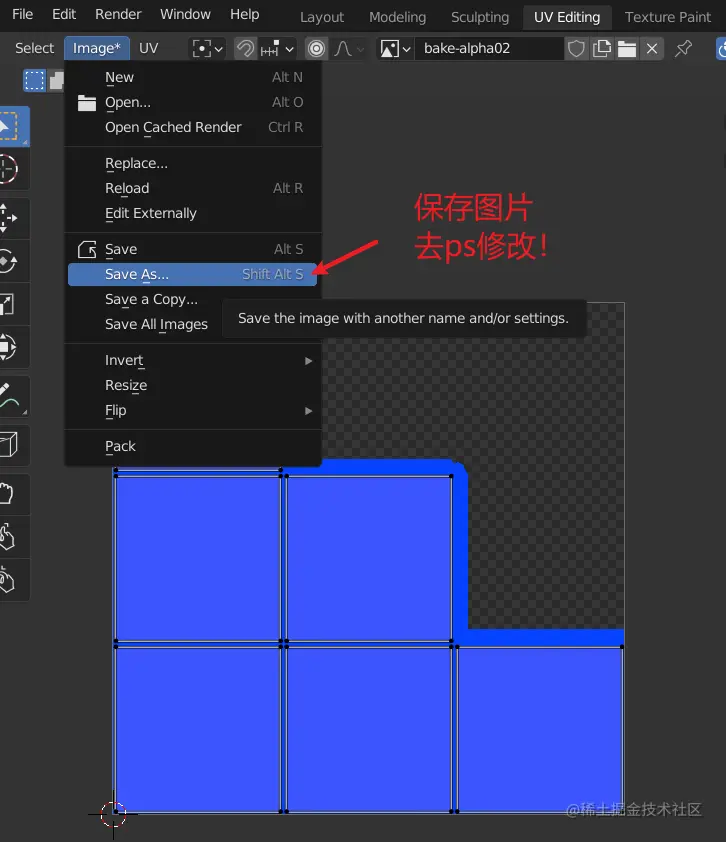Choose New from Image menu
The height and width of the screenshot is (842, 726).
(x=193, y=77)
